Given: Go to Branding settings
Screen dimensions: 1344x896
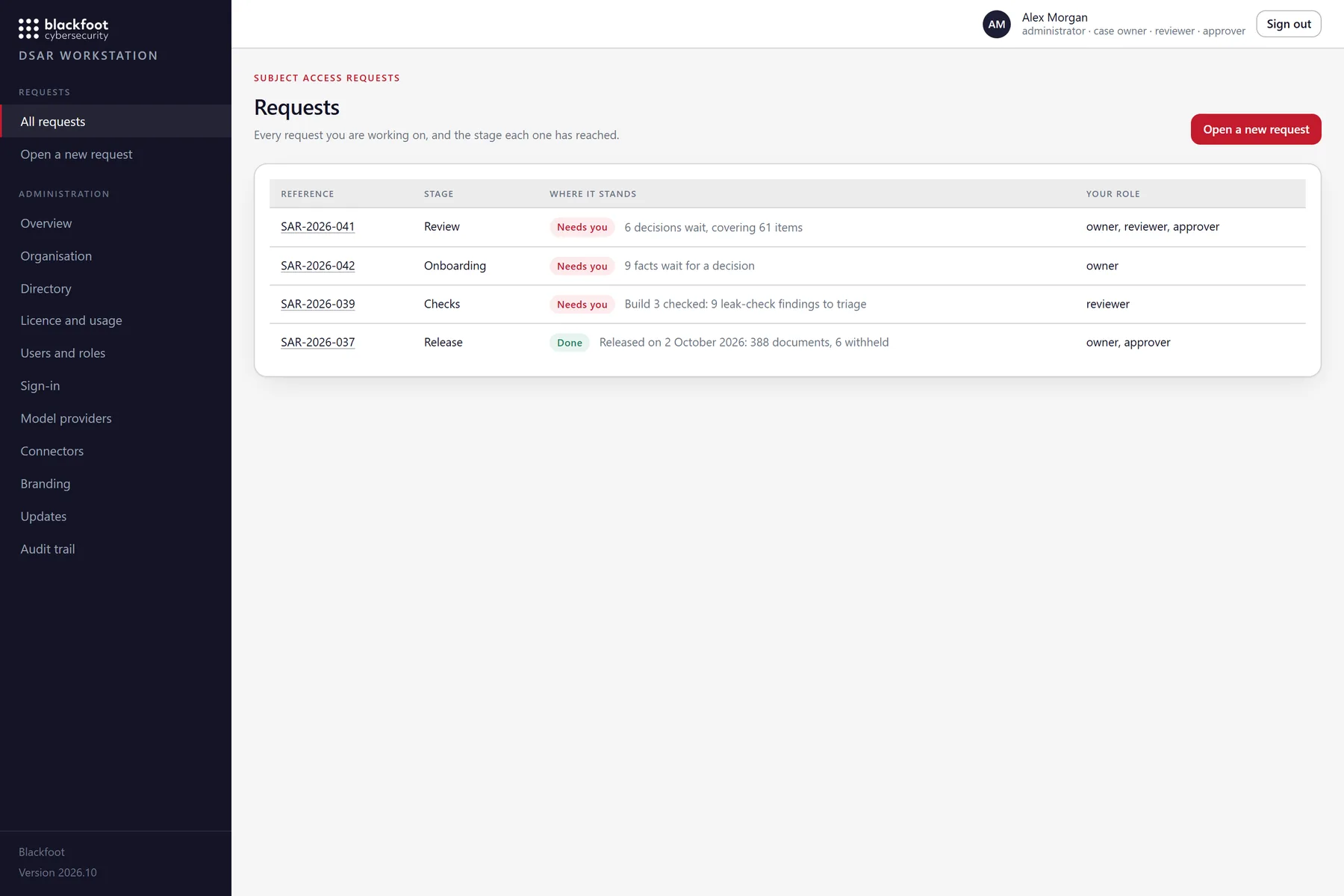Looking at the screenshot, I should coord(116,484).
